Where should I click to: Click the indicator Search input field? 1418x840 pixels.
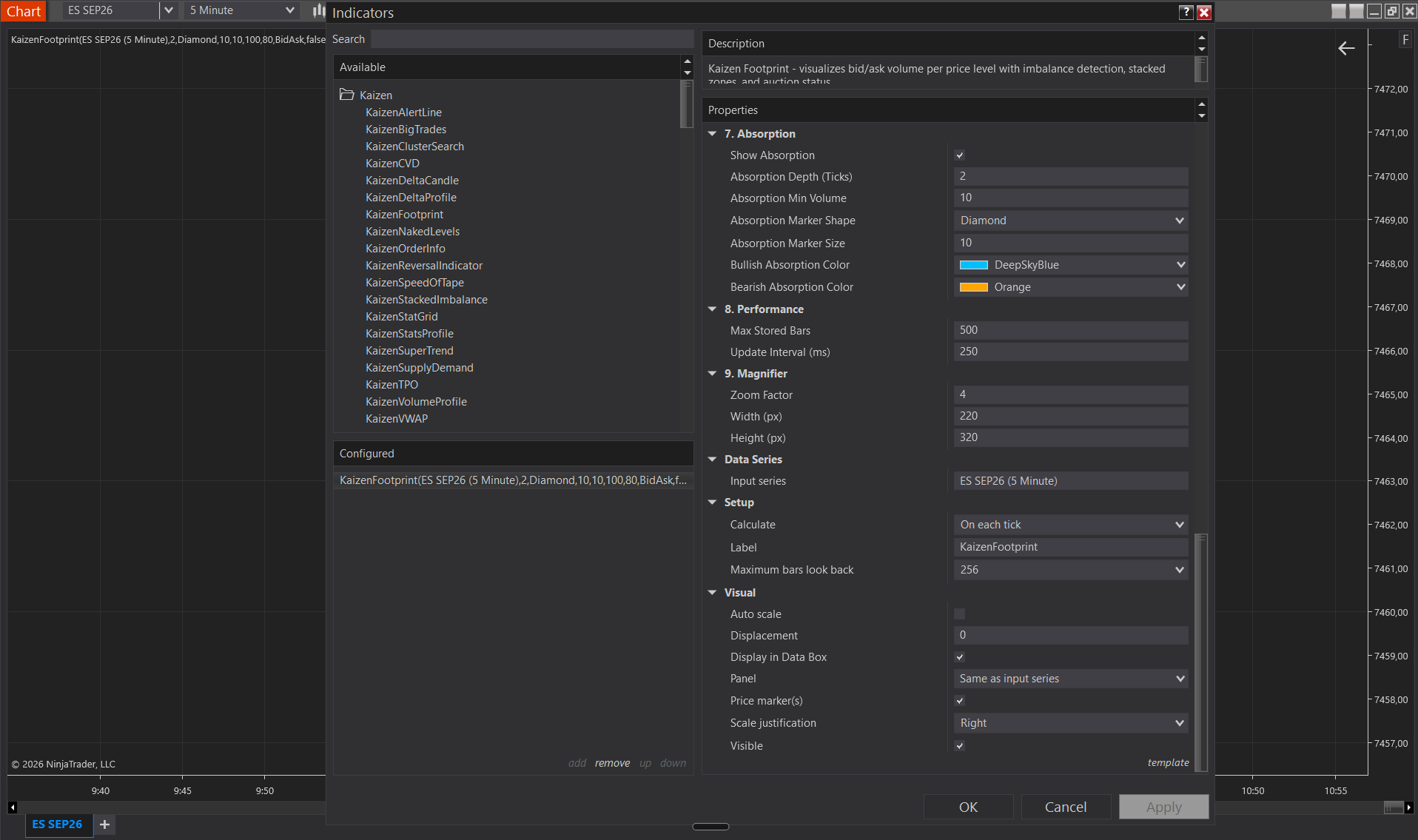point(532,39)
